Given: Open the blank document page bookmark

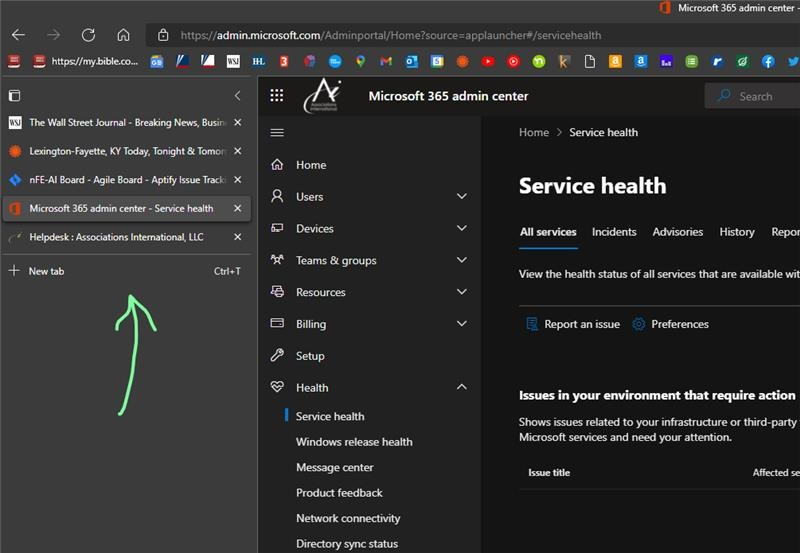Looking at the screenshot, I should (590, 62).
